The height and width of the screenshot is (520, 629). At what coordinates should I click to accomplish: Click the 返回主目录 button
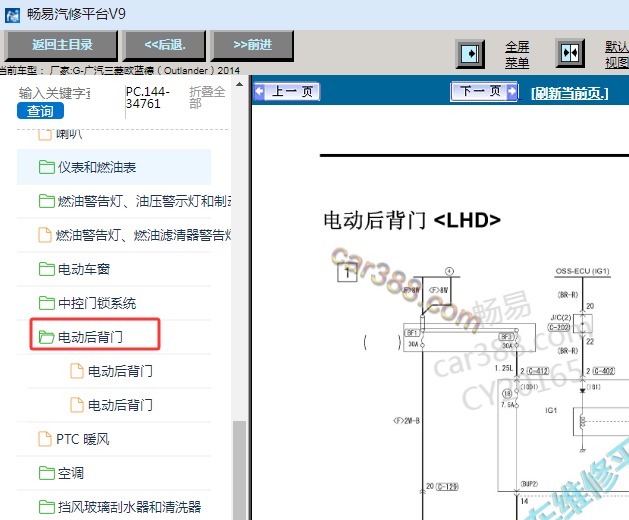(x=62, y=45)
